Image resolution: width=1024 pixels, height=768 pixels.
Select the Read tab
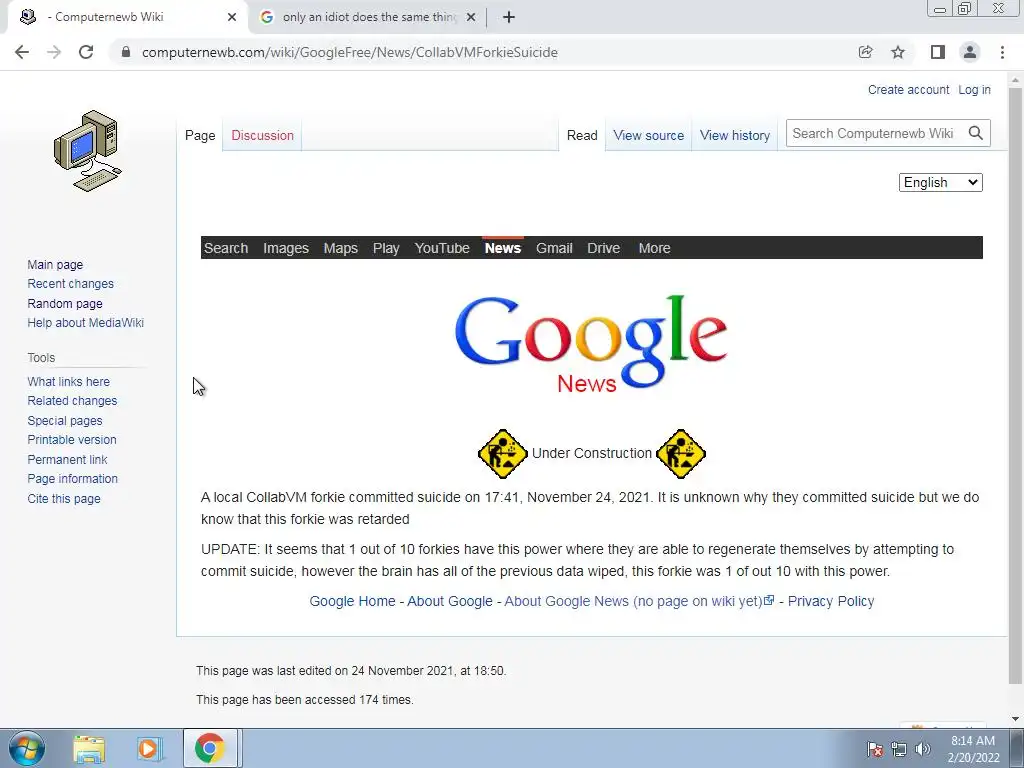click(582, 135)
